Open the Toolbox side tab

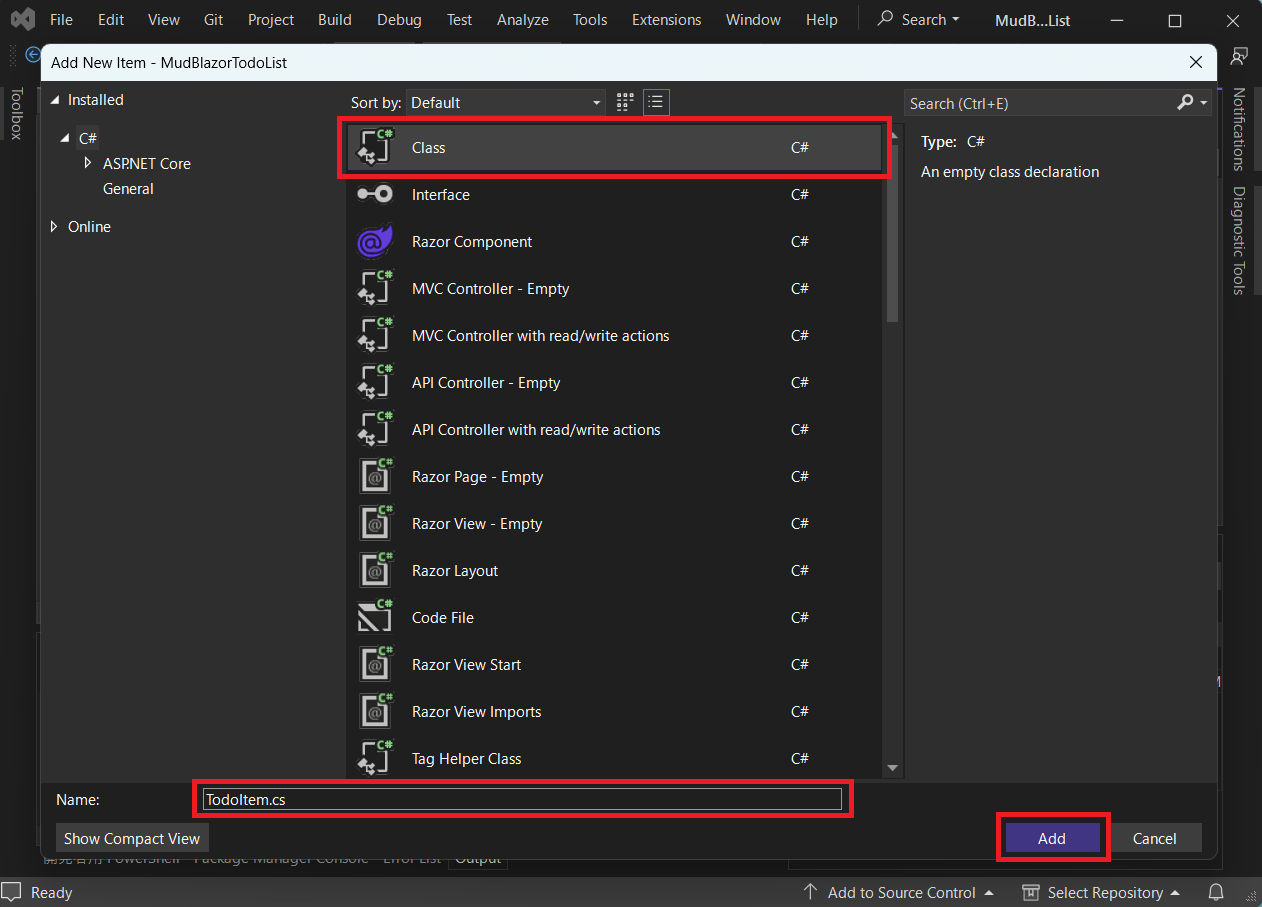coord(16,112)
